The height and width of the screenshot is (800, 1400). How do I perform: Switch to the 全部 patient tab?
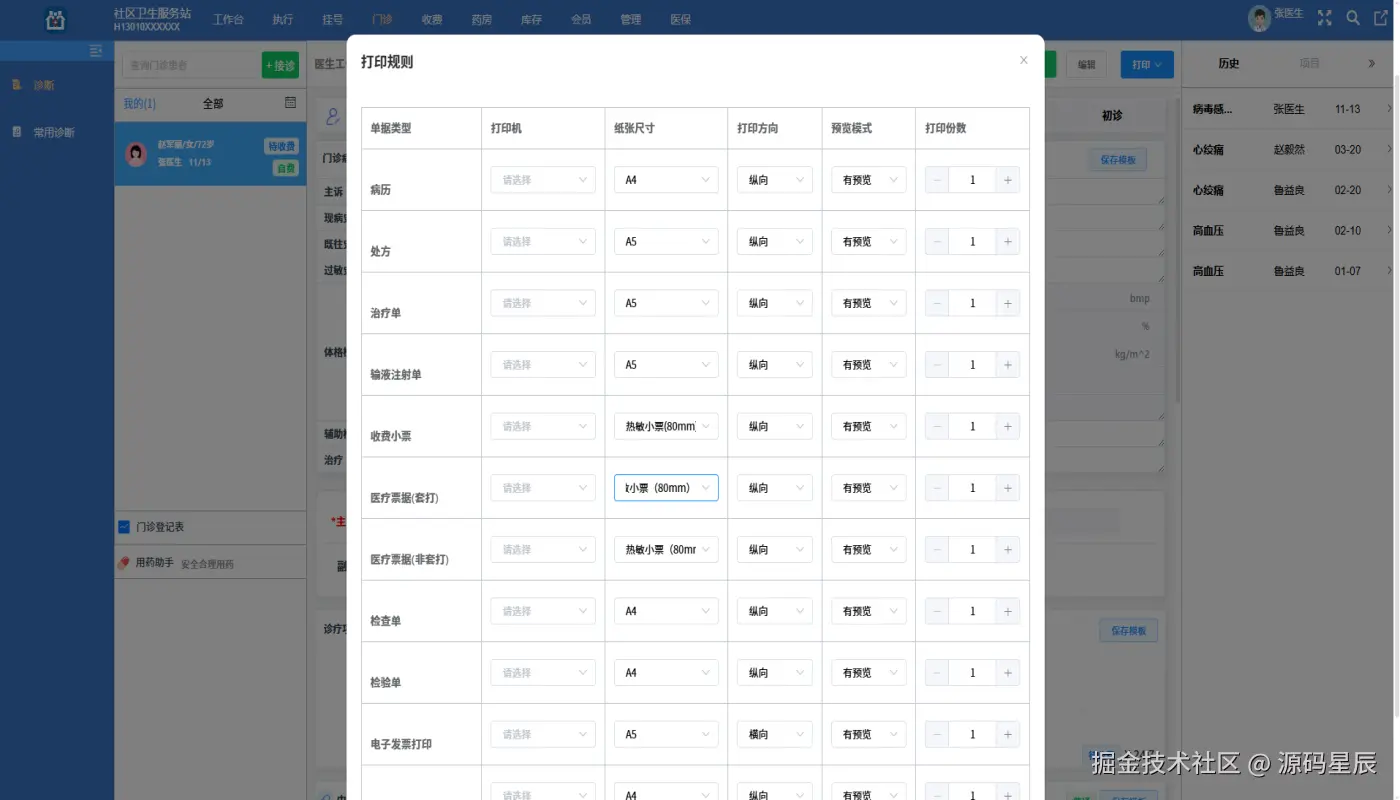click(x=213, y=103)
